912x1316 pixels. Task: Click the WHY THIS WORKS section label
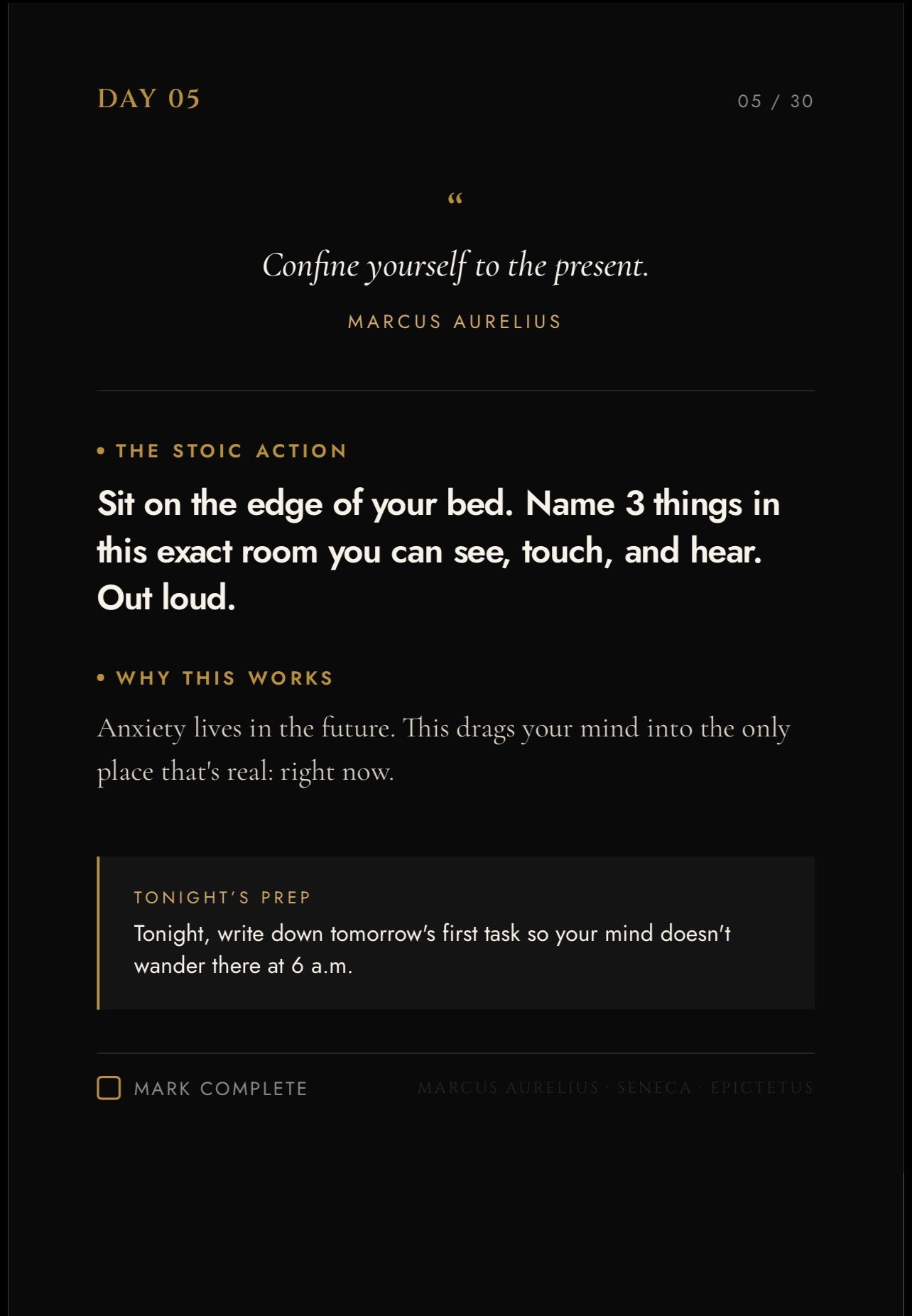[224, 678]
